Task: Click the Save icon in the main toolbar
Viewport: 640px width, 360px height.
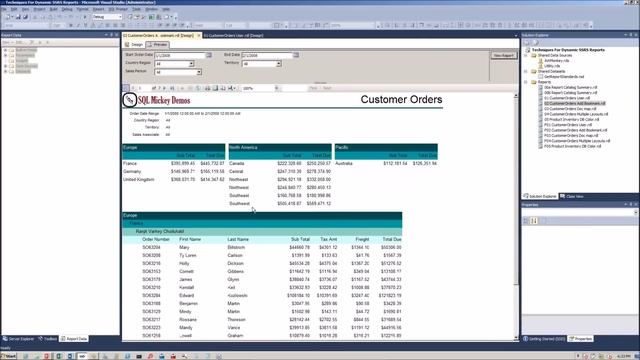Action: pyautogui.click(x=18, y=17)
